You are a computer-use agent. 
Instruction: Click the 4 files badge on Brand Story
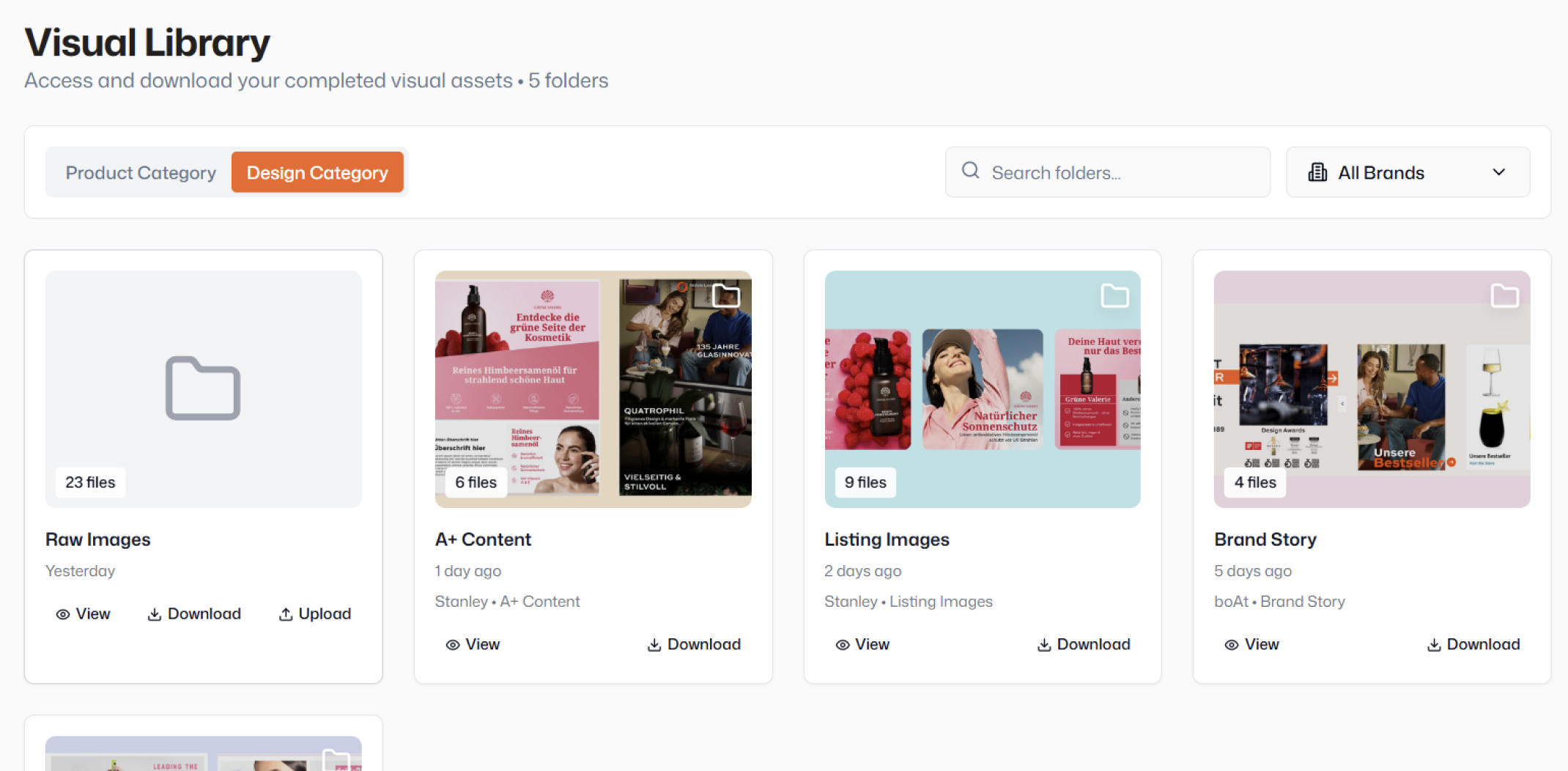[1254, 482]
